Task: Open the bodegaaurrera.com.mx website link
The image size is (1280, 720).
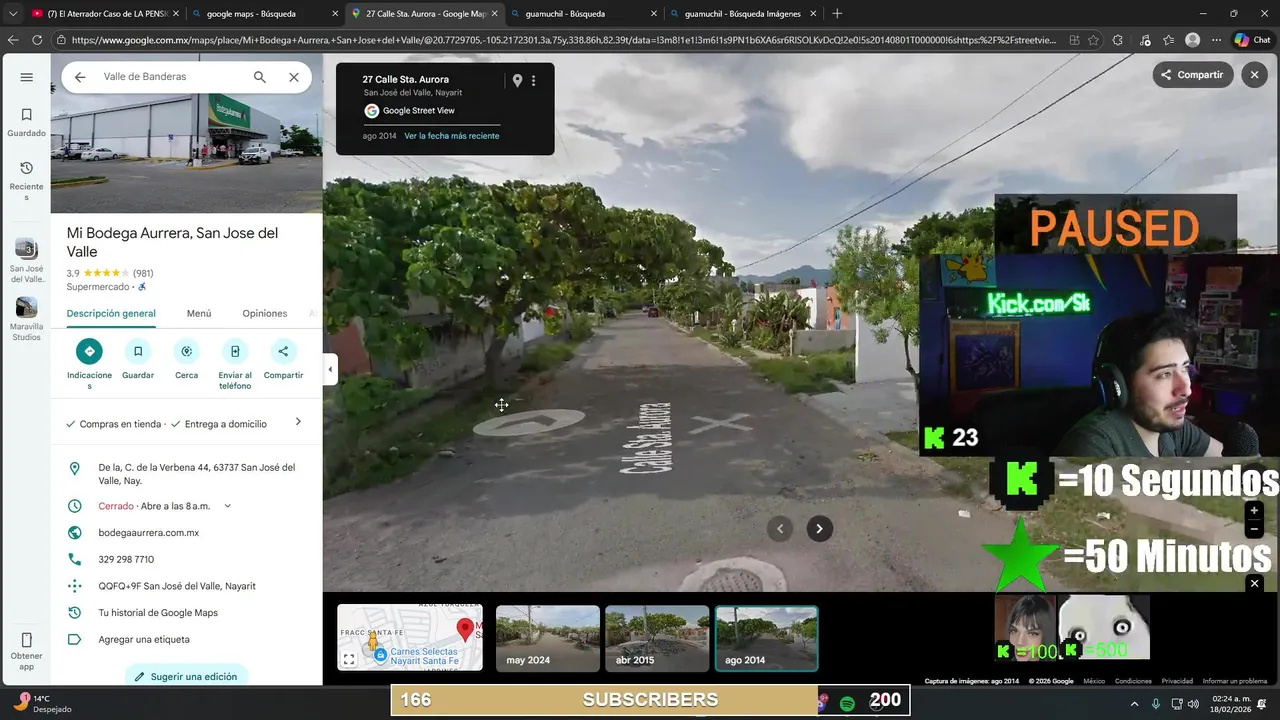Action: (149, 533)
